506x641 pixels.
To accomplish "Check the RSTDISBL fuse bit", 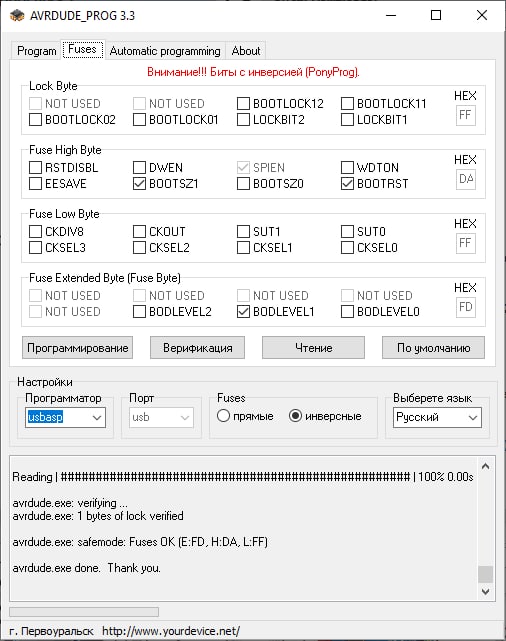I will coord(36,168).
